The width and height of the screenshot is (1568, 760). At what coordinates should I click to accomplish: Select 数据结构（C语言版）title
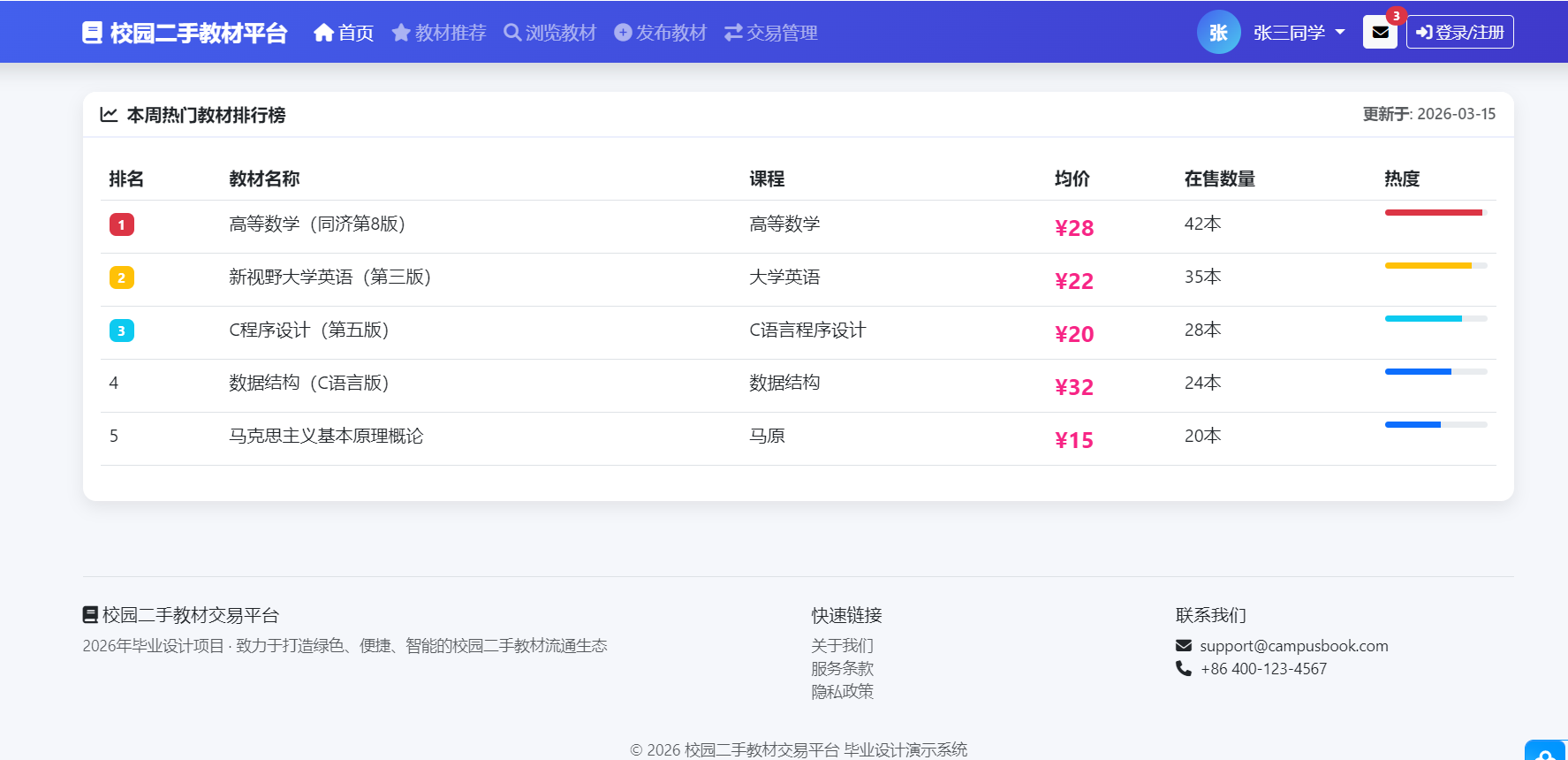pyautogui.click(x=309, y=383)
